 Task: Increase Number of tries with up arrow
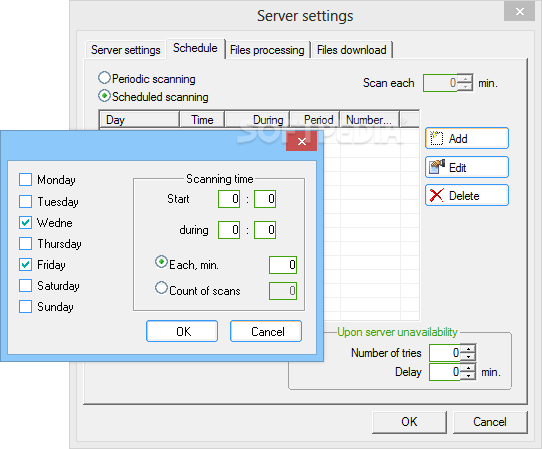tap(468, 349)
